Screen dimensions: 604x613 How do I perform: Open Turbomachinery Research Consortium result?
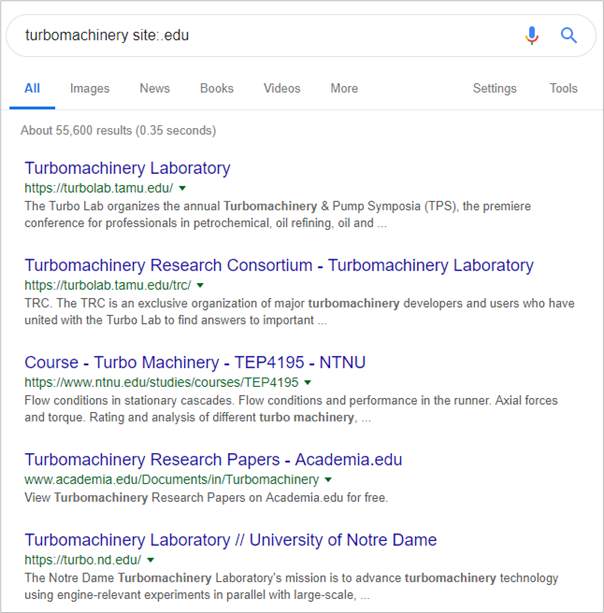coord(279,265)
